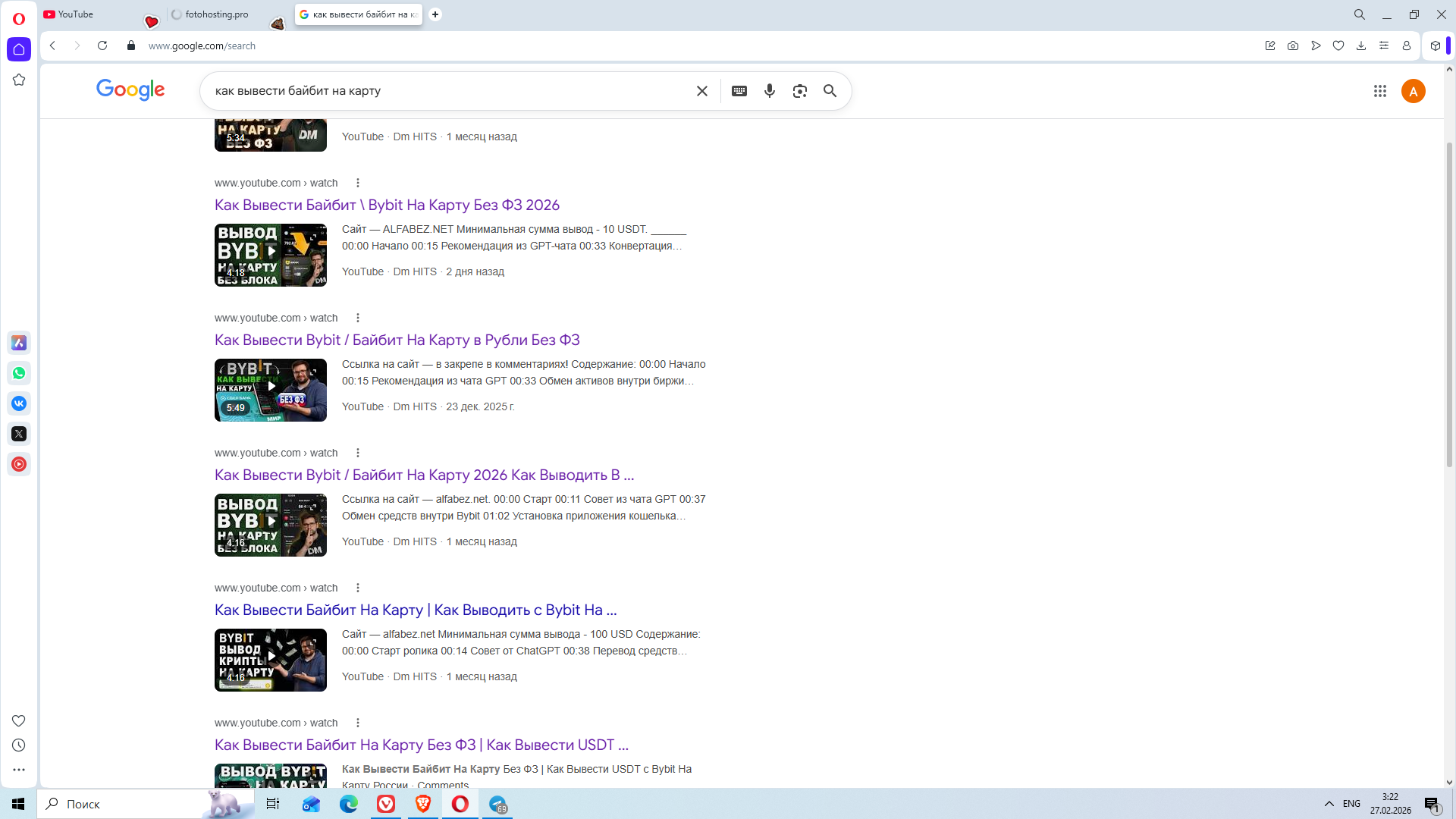The height and width of the screenshot is (819, 1456).
Task: Click the Google voice search microphone icon
Action: click(x=770, y=91)
